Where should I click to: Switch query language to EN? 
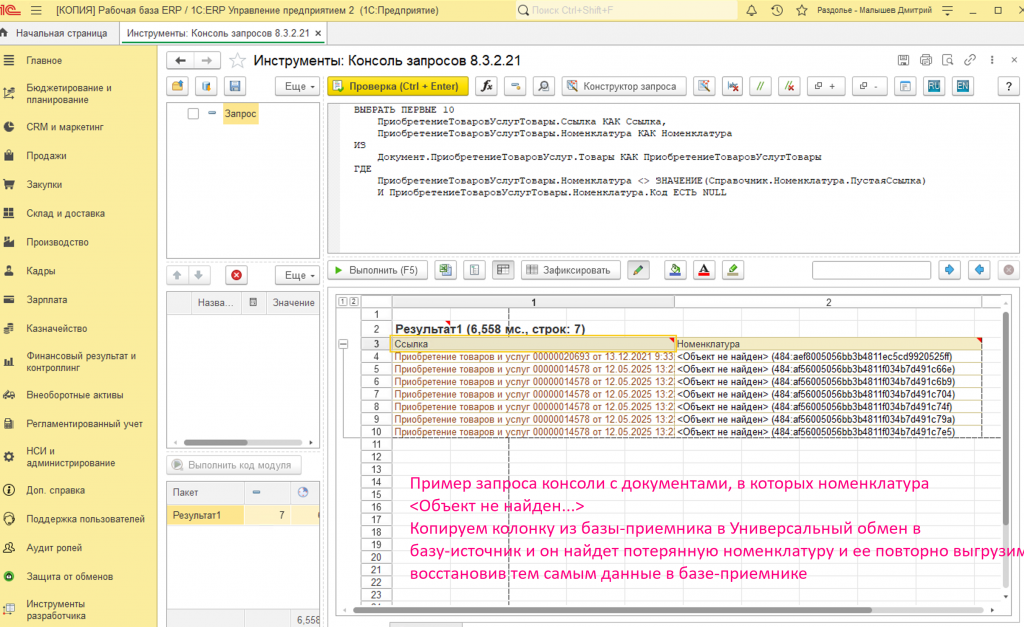pyautogui.click(x=963, y=86)
